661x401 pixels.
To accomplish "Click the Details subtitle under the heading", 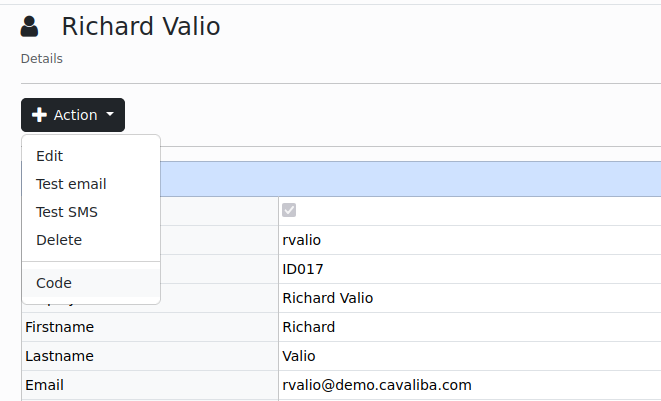I will 42,59.
